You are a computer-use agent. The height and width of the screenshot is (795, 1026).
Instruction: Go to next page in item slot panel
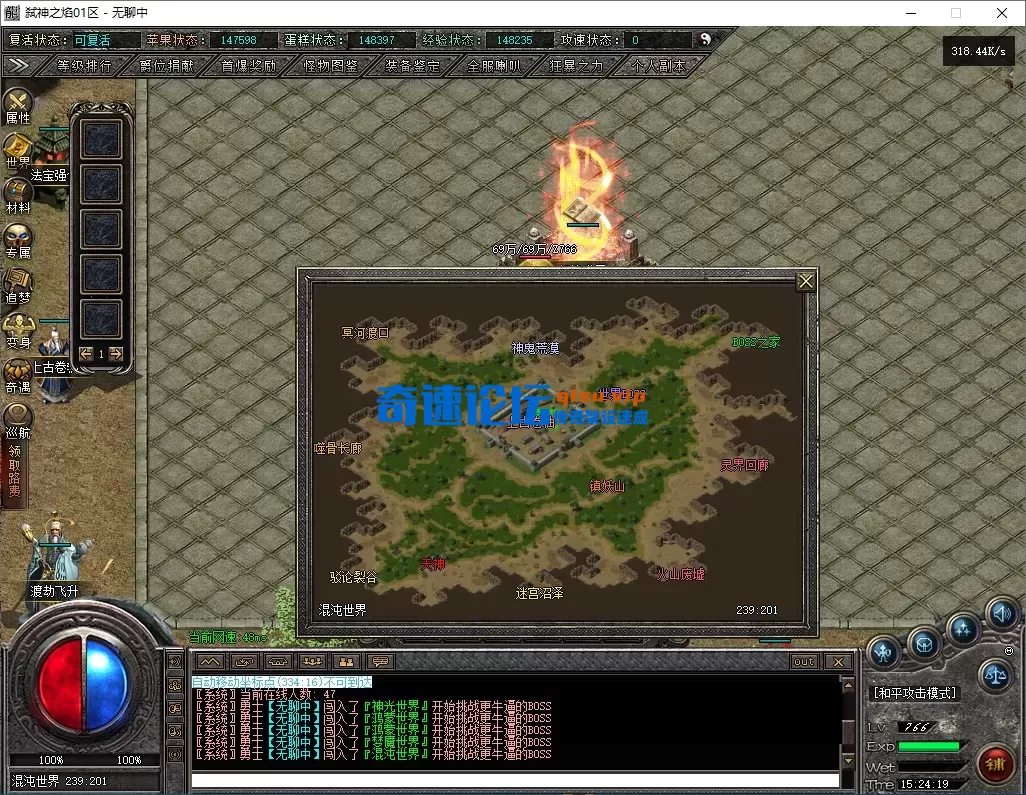[x=115, y=353]
